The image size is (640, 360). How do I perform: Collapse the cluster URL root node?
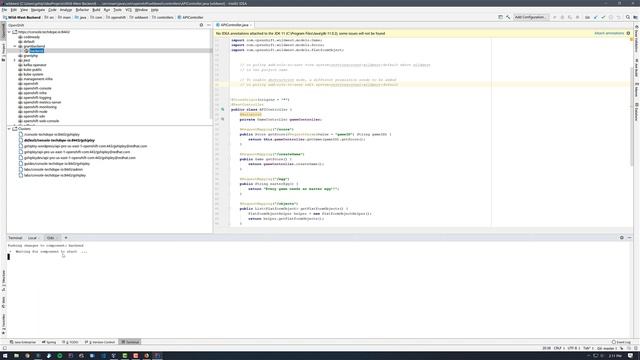point(9,32)
